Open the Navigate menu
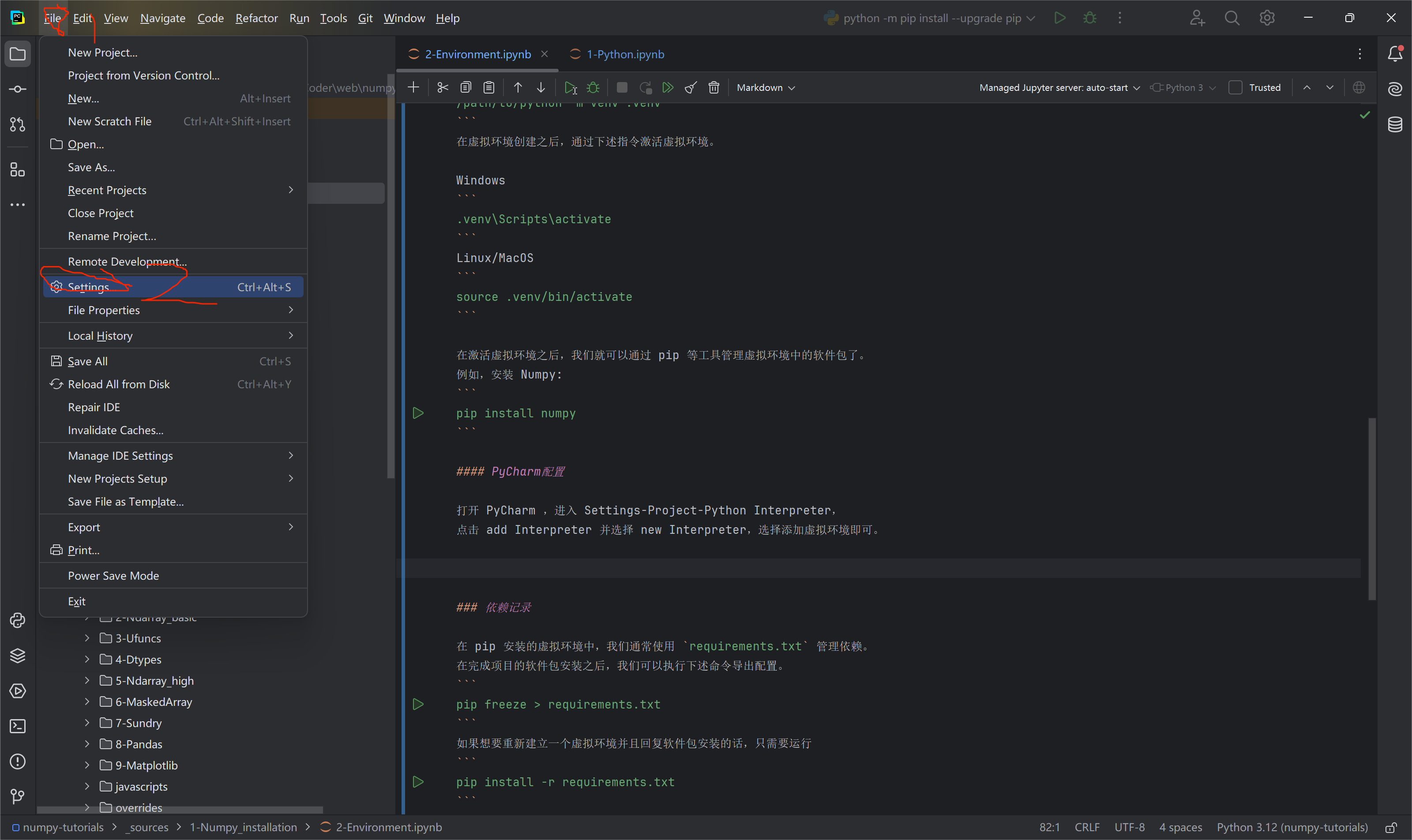The width and height of the screenshot is (1412, 840). [x=162, y=18]
